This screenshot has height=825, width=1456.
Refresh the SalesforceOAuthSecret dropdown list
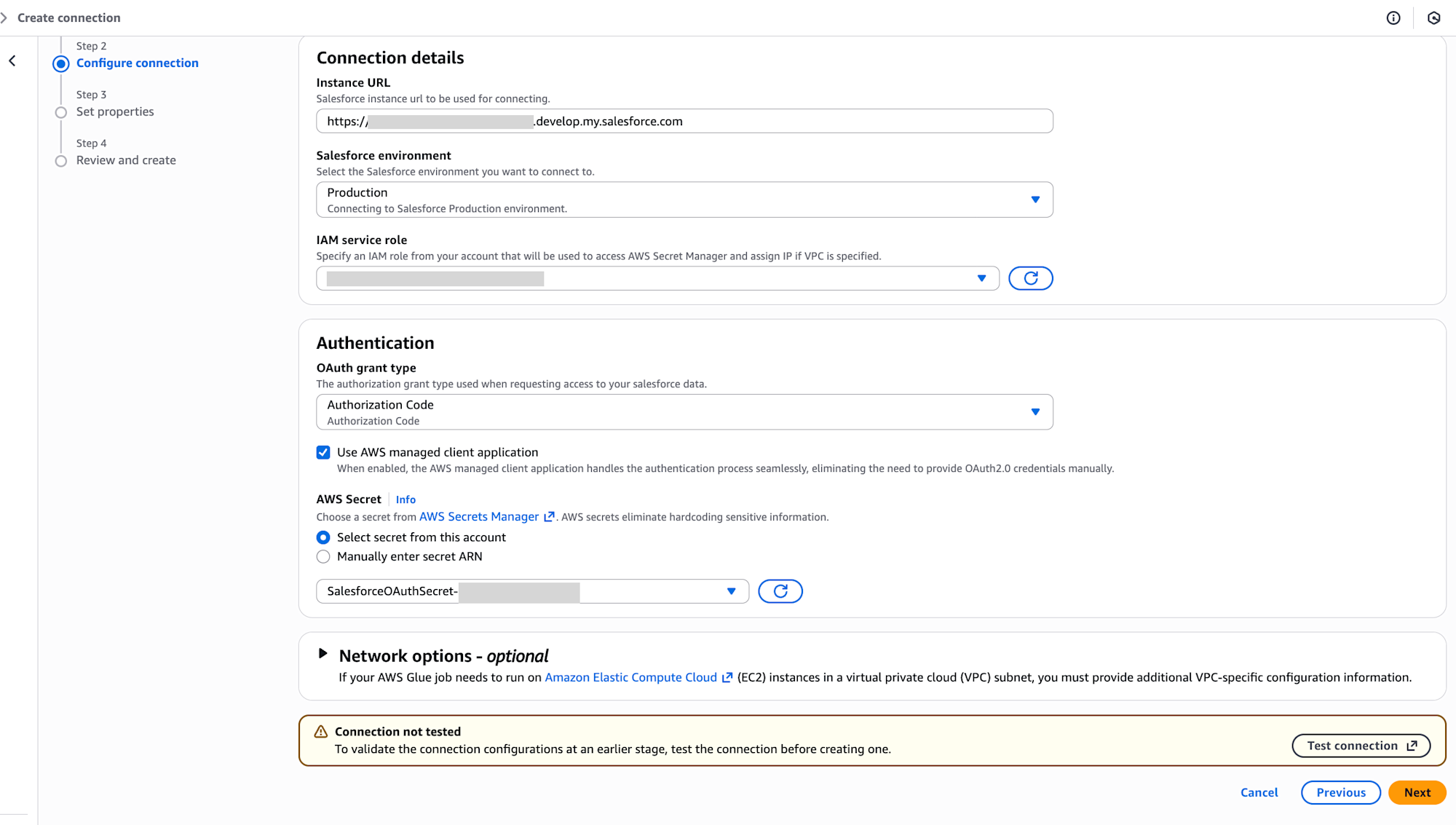point(780,591)
